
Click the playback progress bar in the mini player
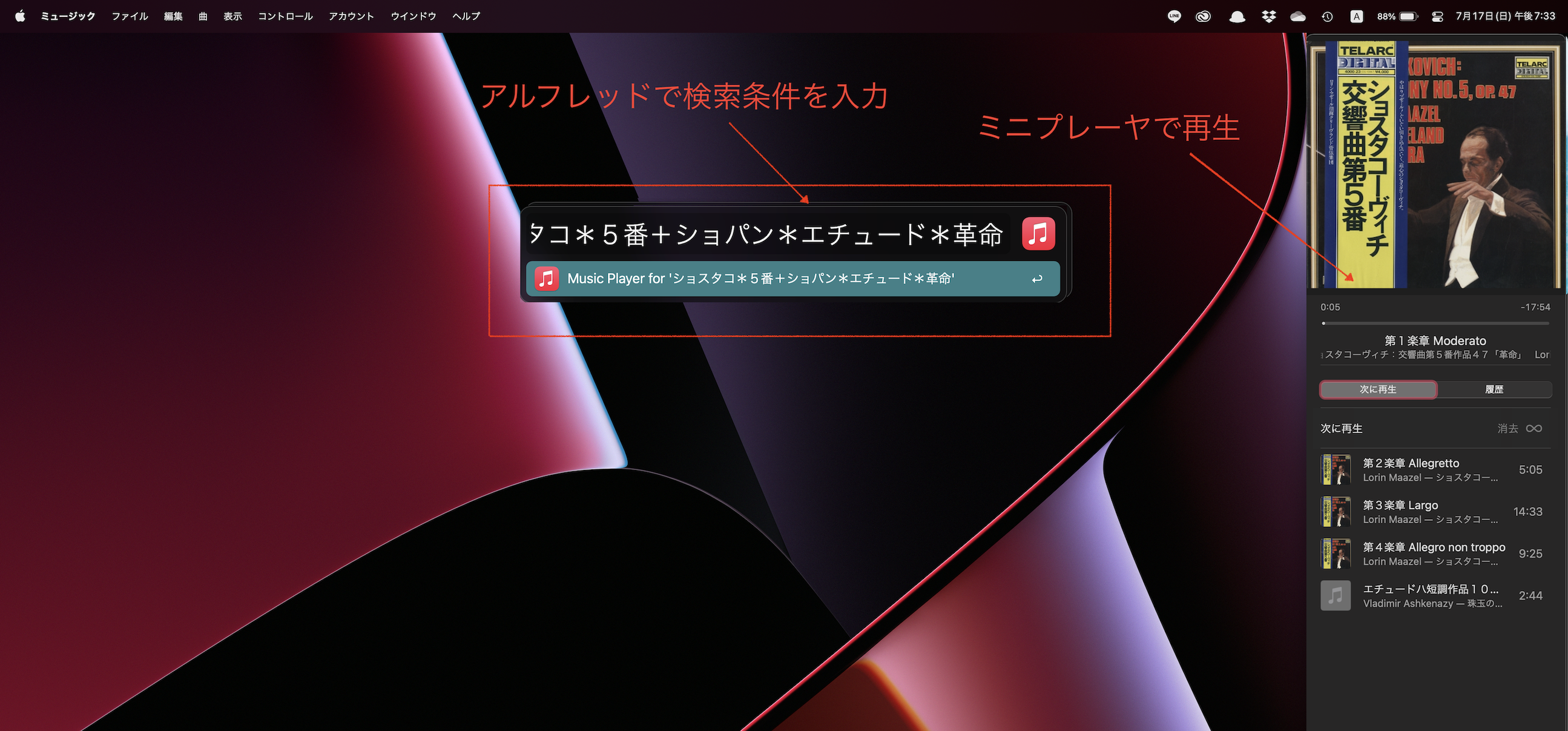[x=1435, y=323]
